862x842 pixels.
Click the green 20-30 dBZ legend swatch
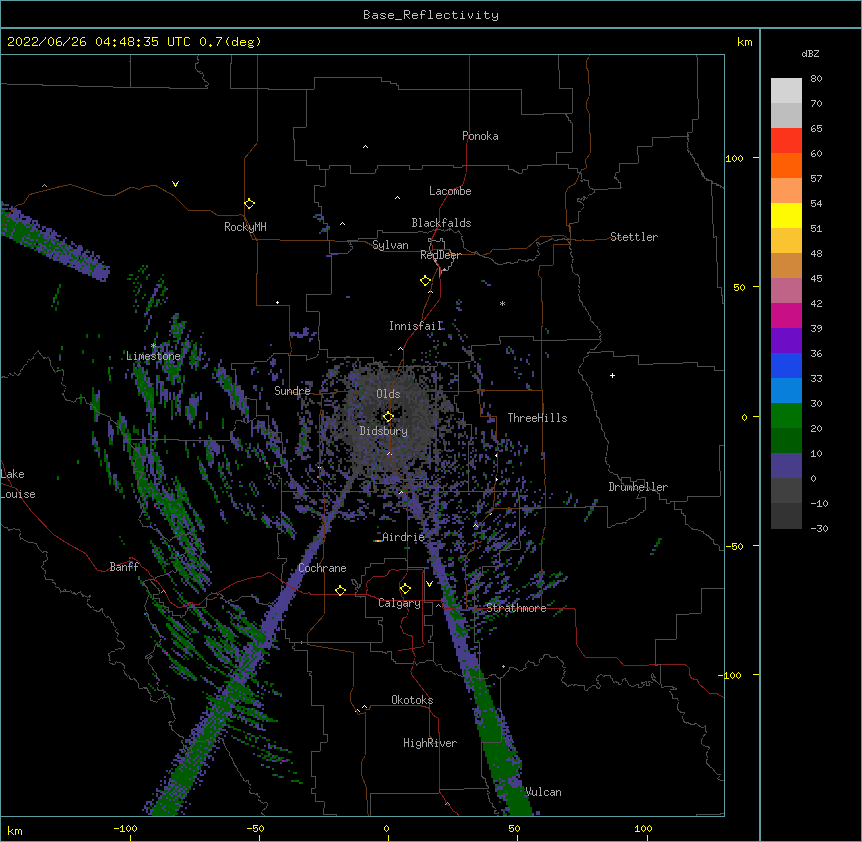pos(786,416)
